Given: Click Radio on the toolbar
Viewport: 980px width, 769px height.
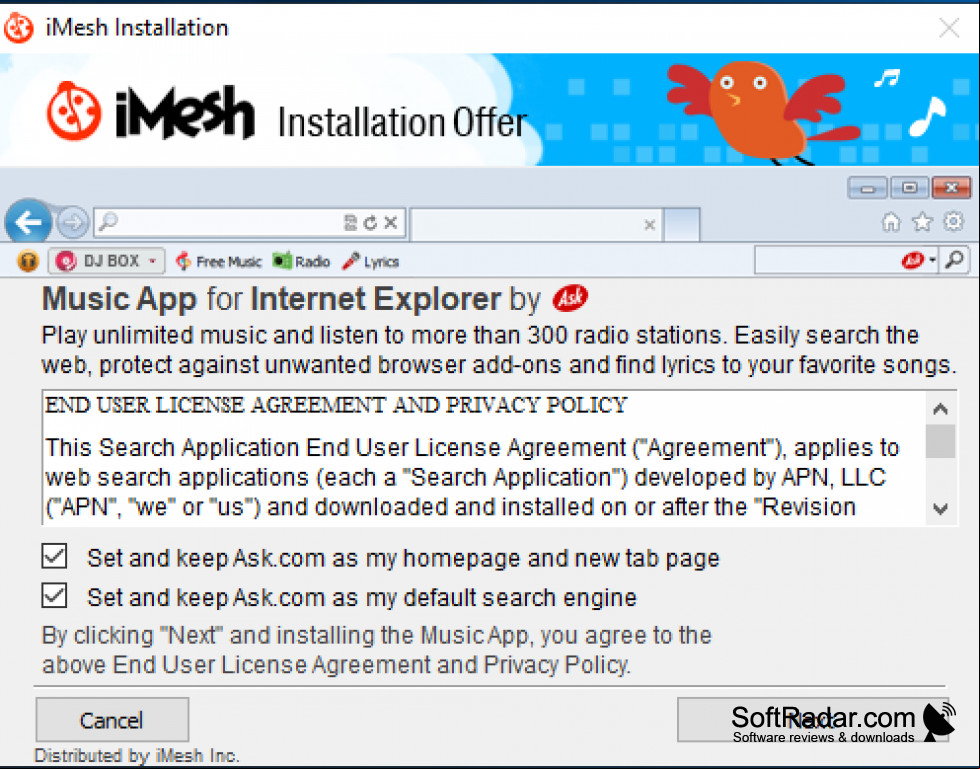Looking at the screenshot, I should [301, 261].
